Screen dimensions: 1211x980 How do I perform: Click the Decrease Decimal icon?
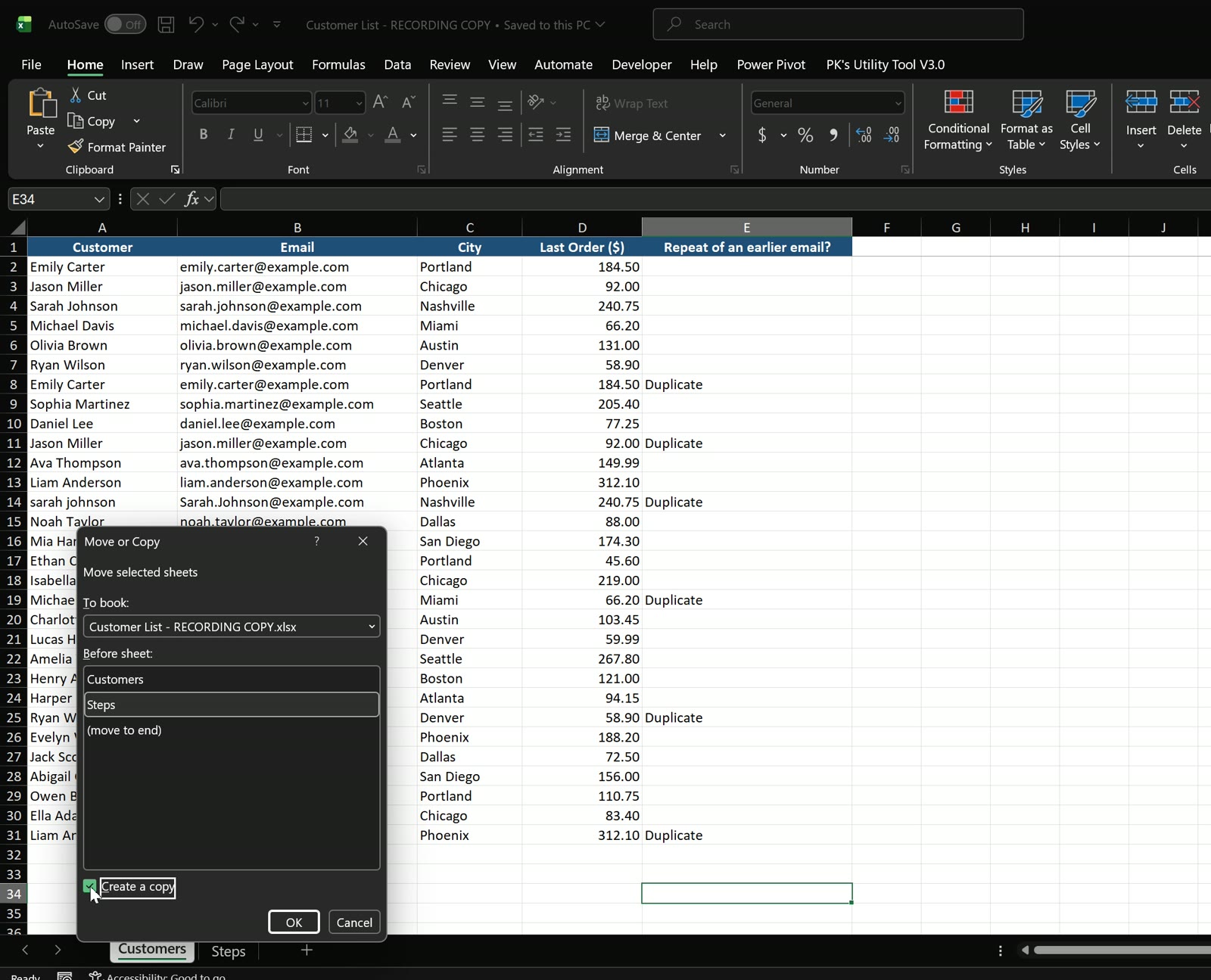[892, 135]
